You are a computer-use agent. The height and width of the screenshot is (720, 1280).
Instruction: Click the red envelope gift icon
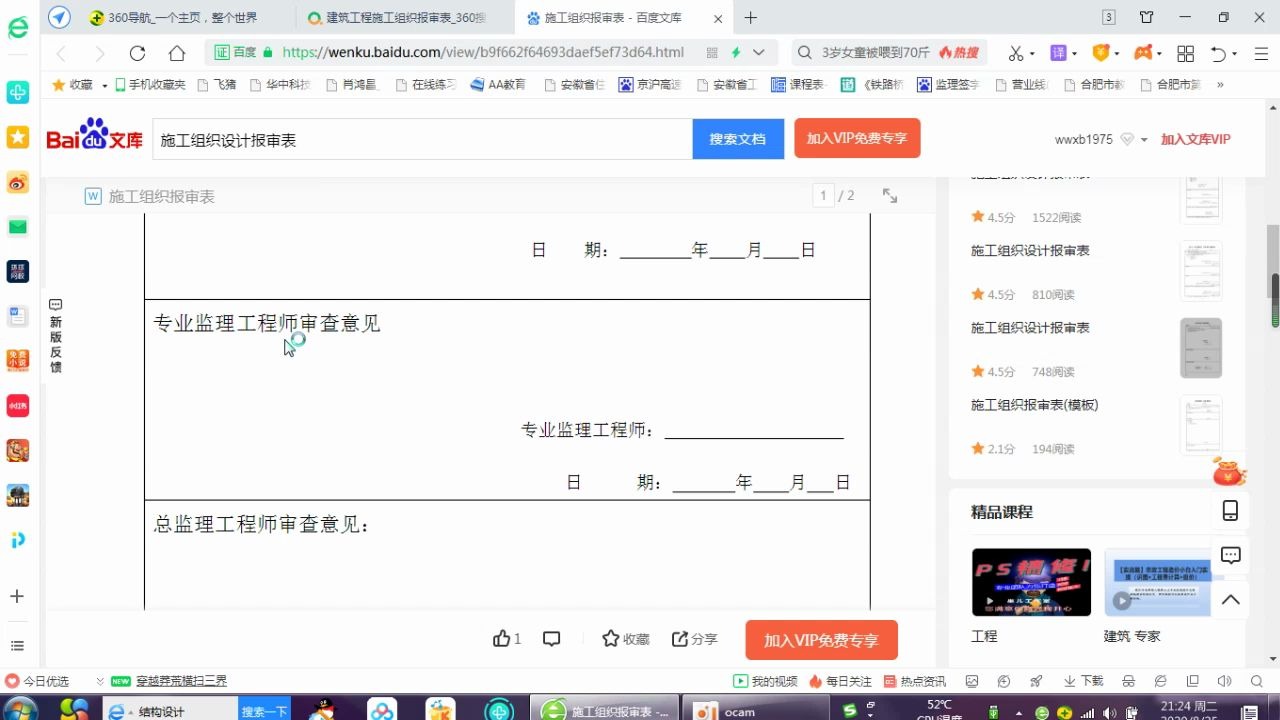1229,470
